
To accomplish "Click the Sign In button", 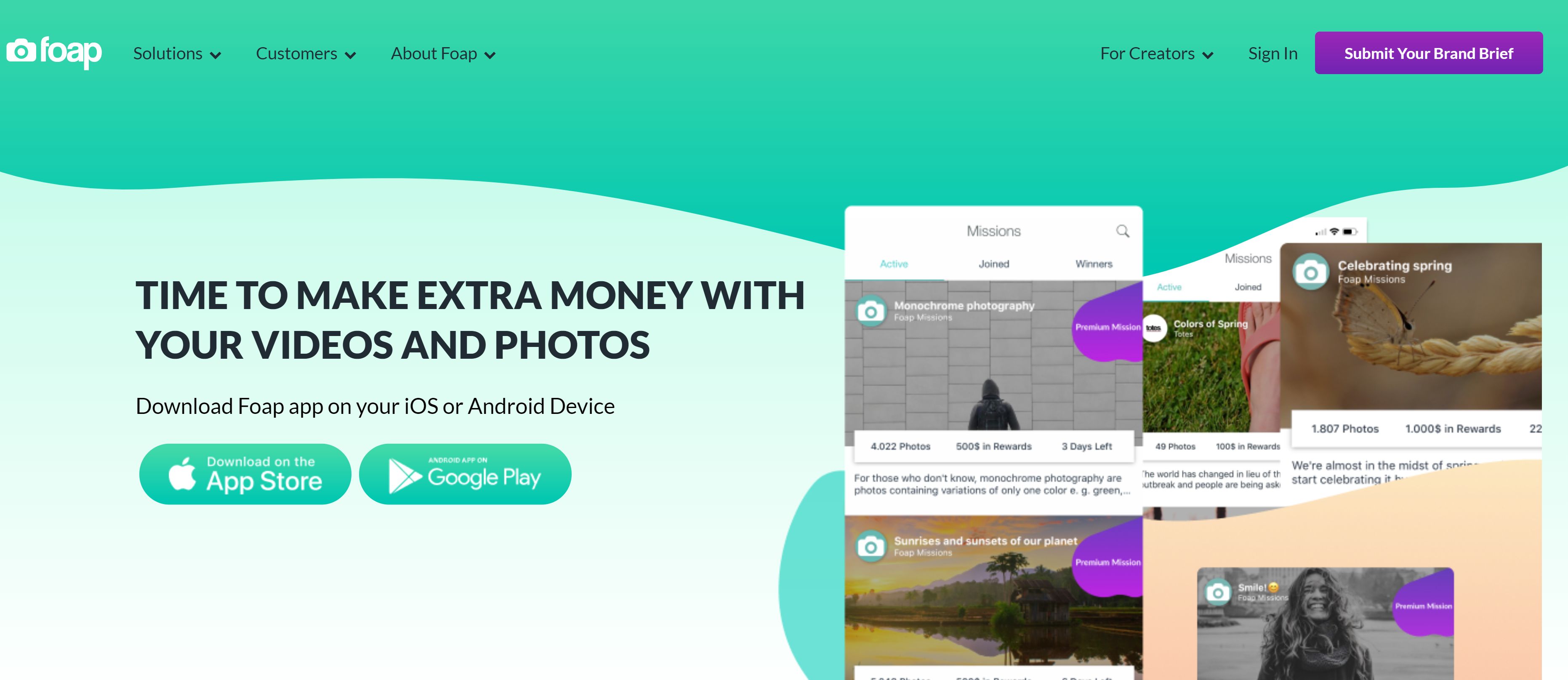I will click(1271, 52).
